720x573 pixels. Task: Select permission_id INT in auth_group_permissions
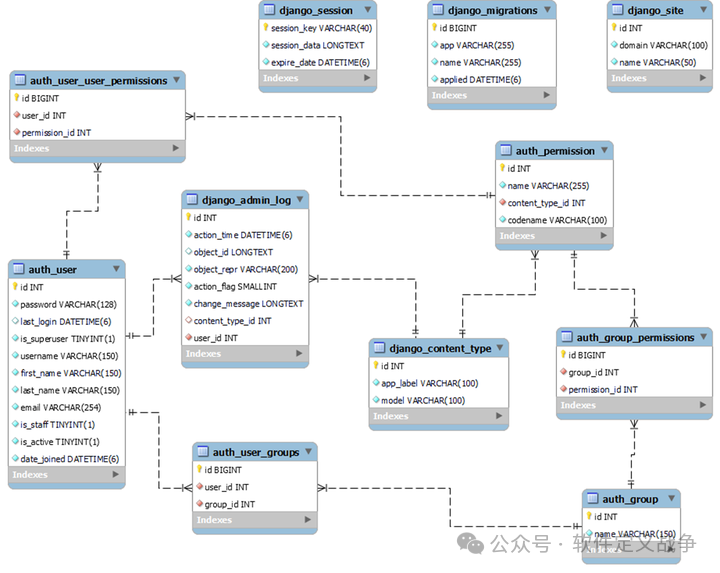pos(634,389)
